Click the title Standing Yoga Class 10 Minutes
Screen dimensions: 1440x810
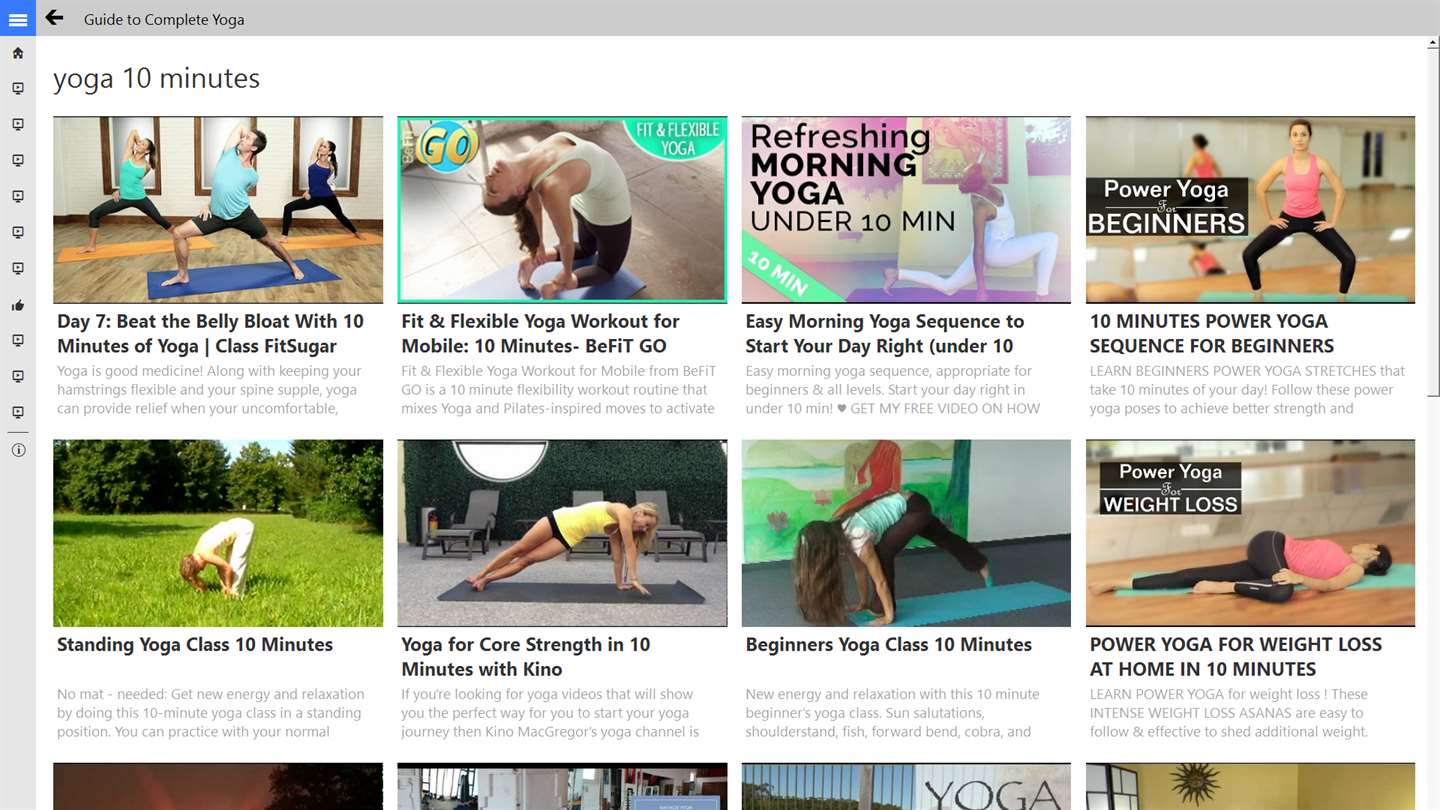[195, 645]
